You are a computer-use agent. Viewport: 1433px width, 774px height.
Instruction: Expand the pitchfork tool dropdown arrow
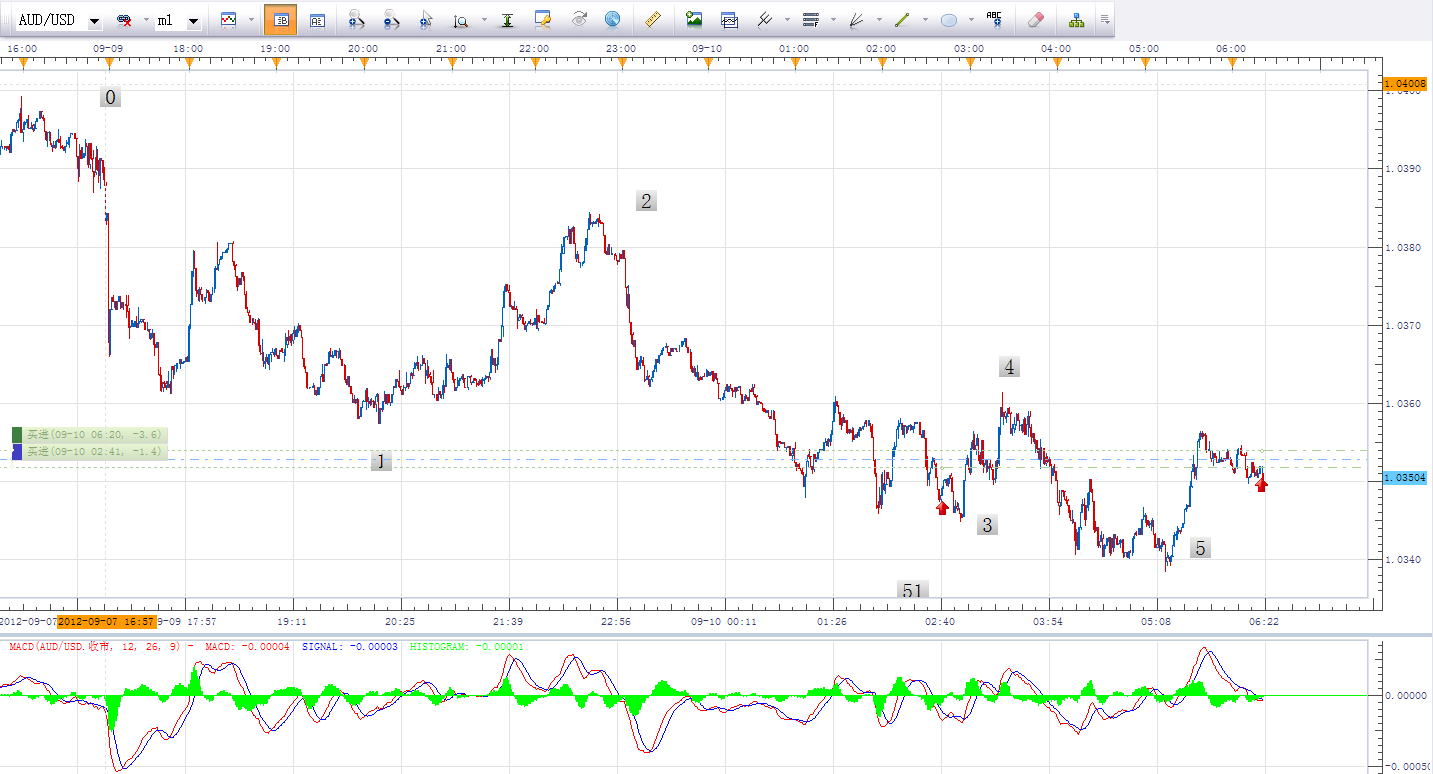(x=787, y=20)
